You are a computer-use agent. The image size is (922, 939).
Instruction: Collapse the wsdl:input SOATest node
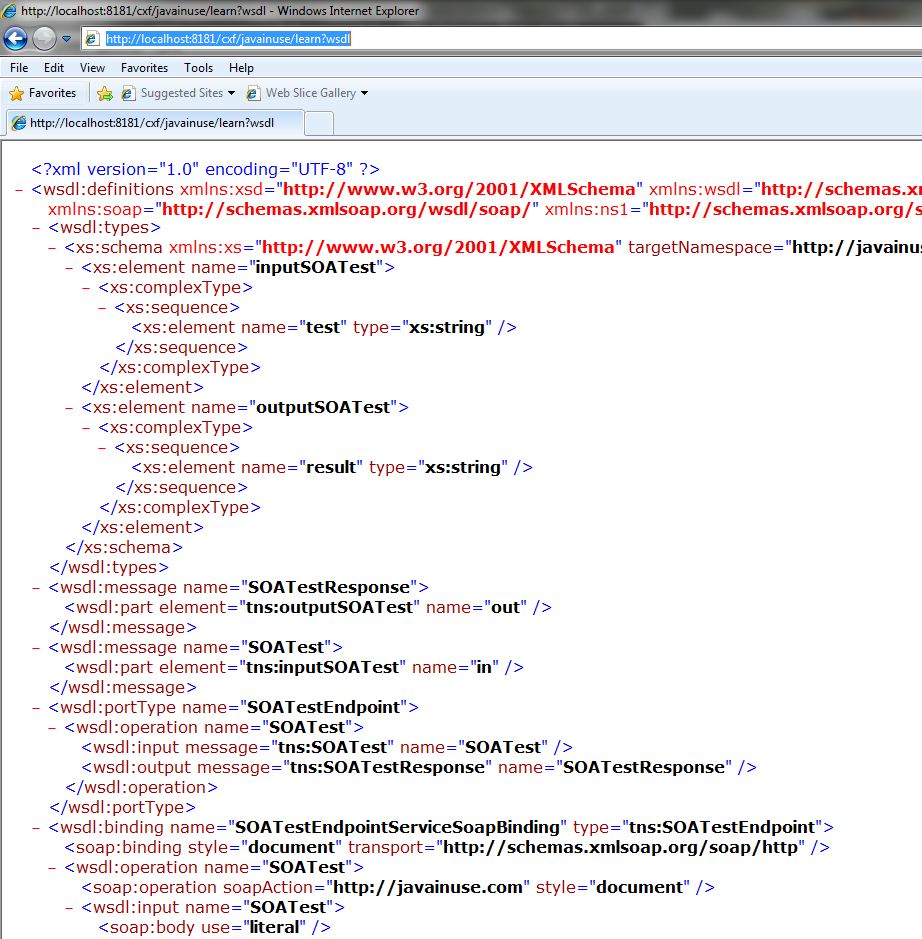[x=69, y=908]
